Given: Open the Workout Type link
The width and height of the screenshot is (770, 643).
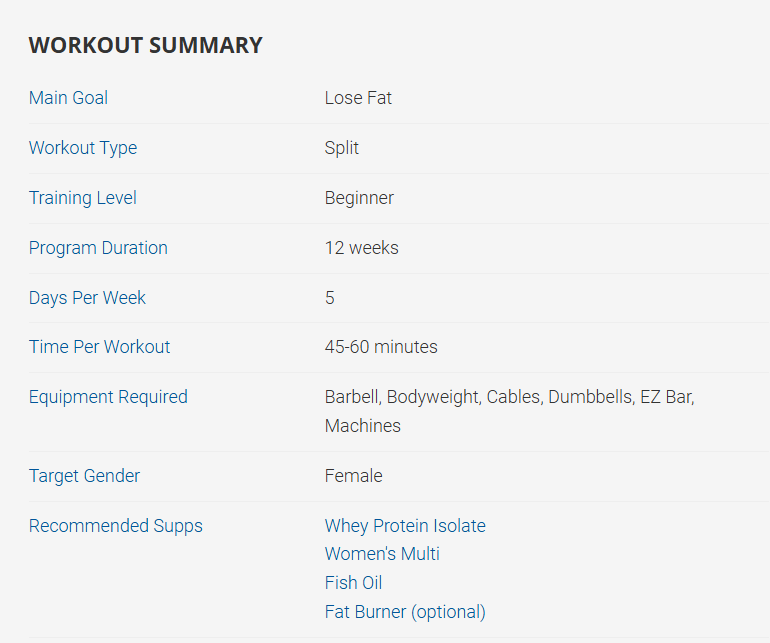Looking at the screenshot, I should (x=83, y=148).
